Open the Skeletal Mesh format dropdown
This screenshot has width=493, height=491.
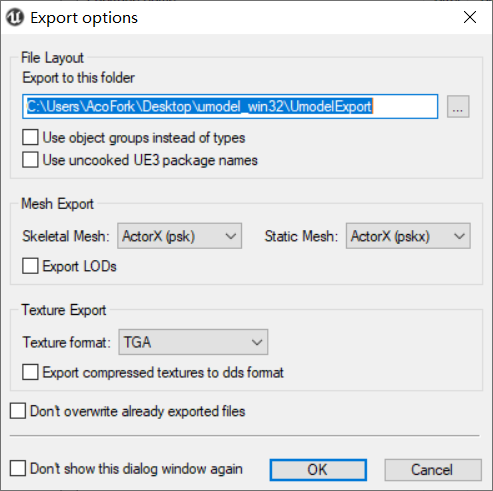point(179,236)
